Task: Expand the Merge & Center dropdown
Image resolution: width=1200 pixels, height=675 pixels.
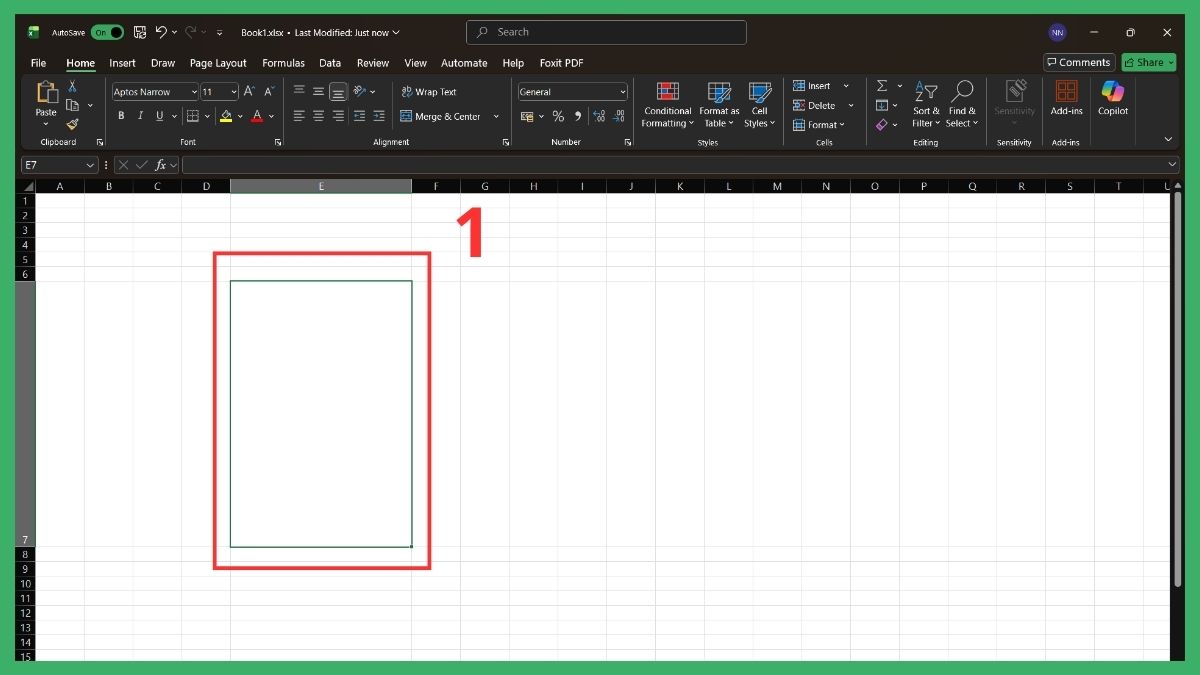Action: click(497, 116)
